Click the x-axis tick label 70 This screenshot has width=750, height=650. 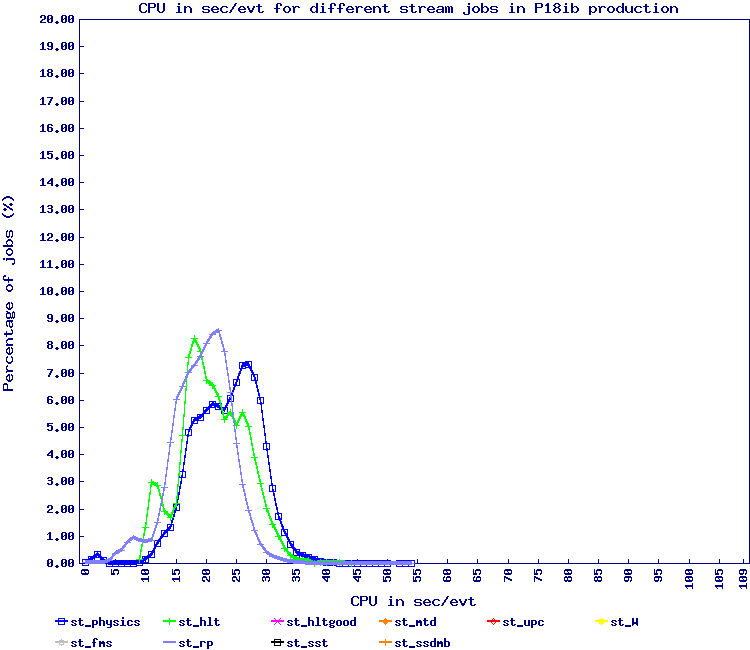(x=508, y=575)
